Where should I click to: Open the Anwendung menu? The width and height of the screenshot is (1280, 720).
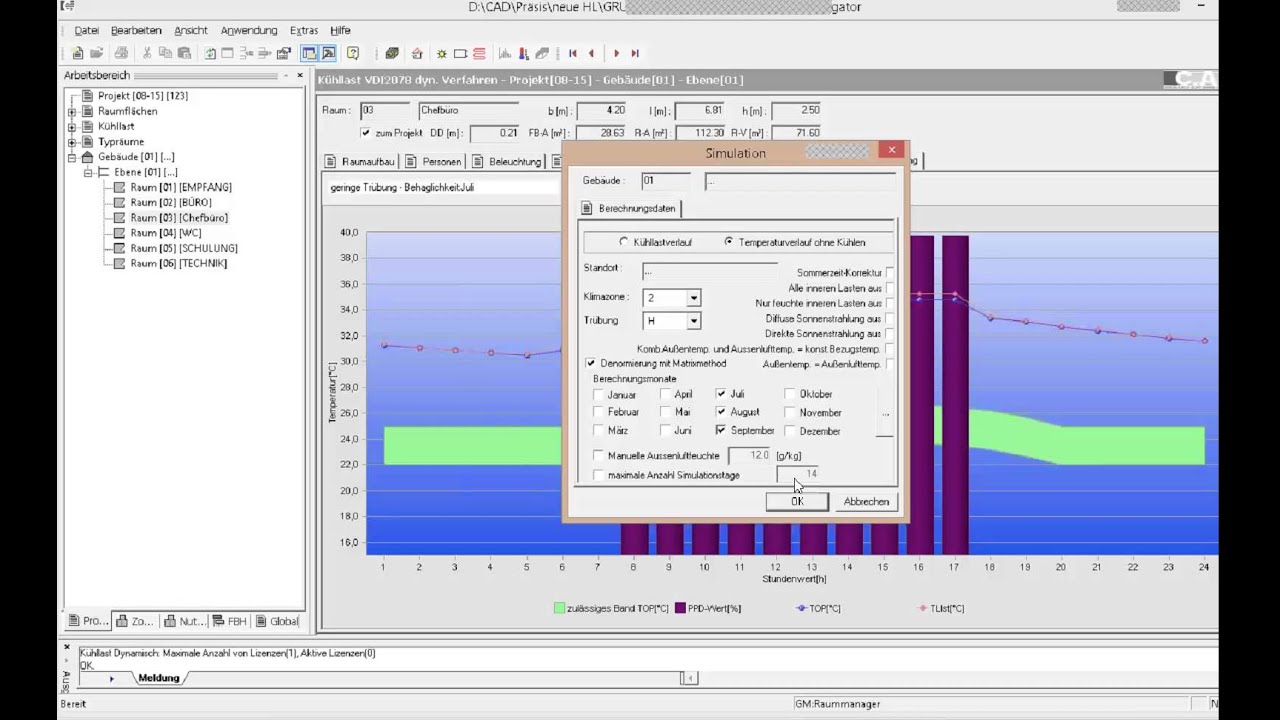pyautogui.click(x=248, y=30)
